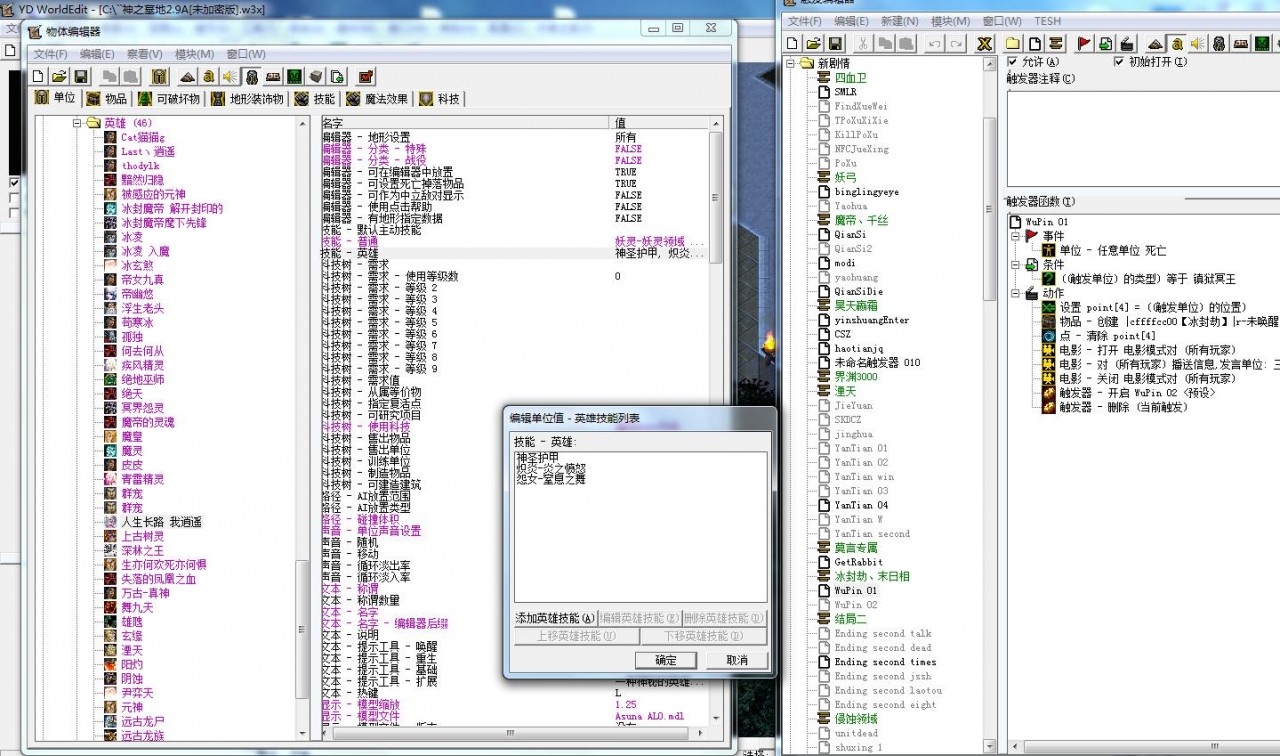Open Sound Editor speaker icon in Object Editor
Image resolution: width=1280 pixels, height=756 pixels.
[230, 76]
